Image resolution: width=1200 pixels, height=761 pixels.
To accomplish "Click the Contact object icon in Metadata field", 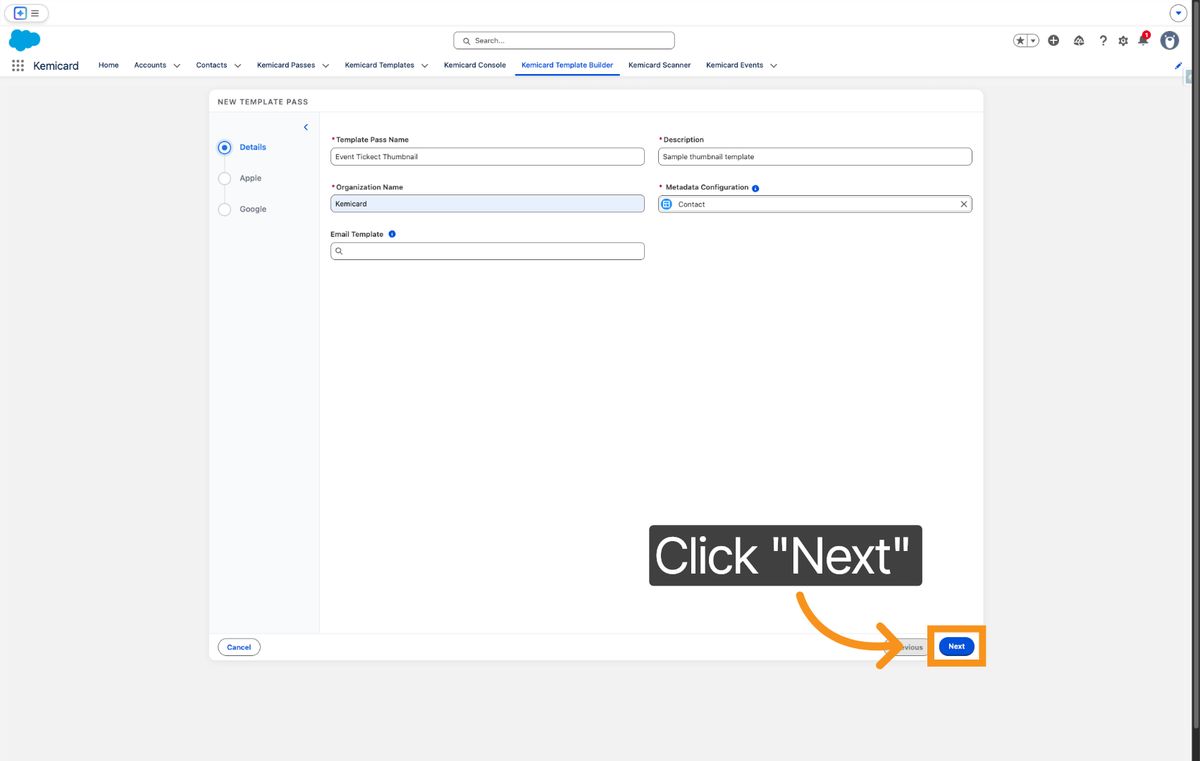I will pyautogui.click(x=667, y=204).
